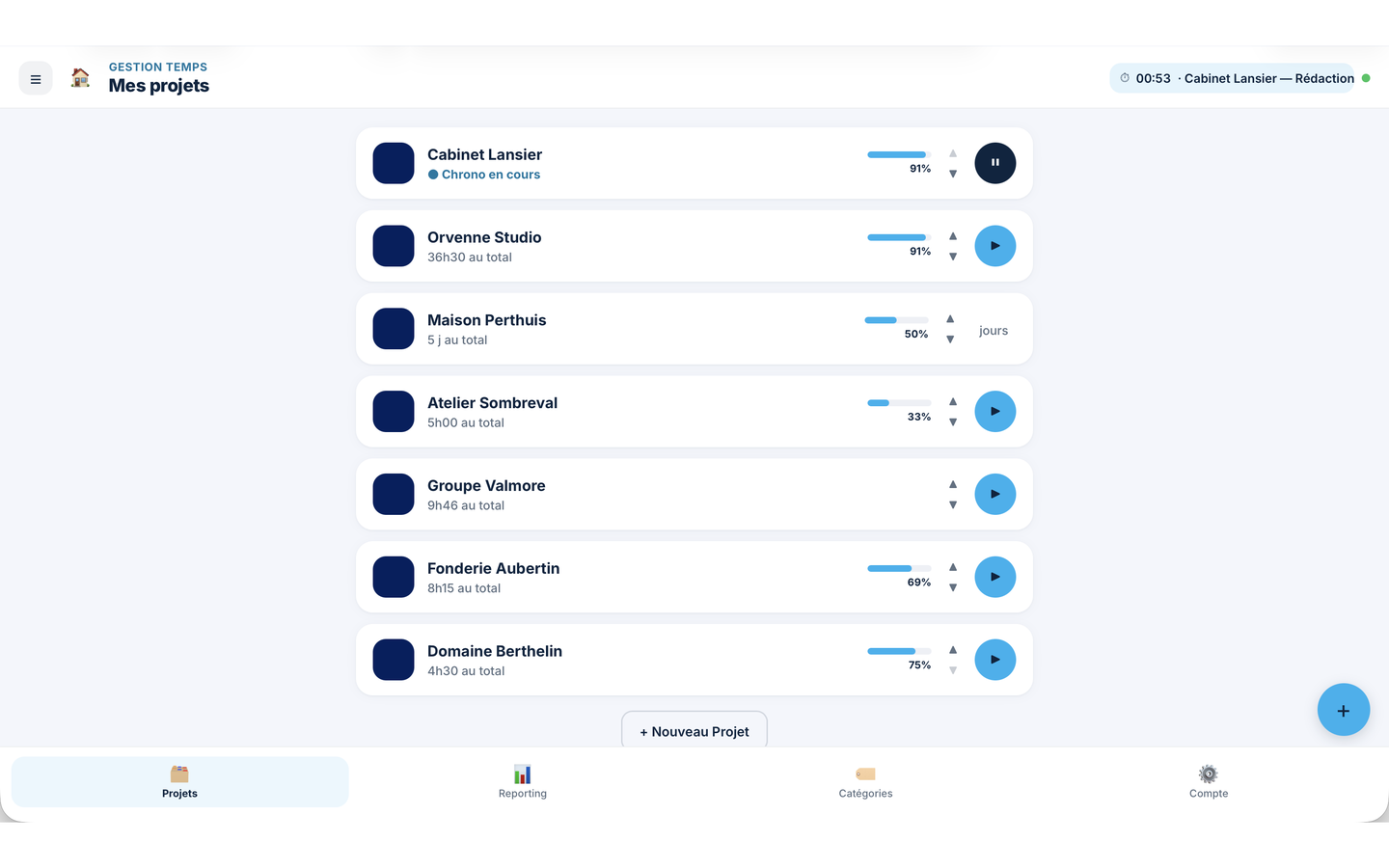Move Domaine Berthelin up in list
The image size is (1389, 868).
[x=953, y=651]
